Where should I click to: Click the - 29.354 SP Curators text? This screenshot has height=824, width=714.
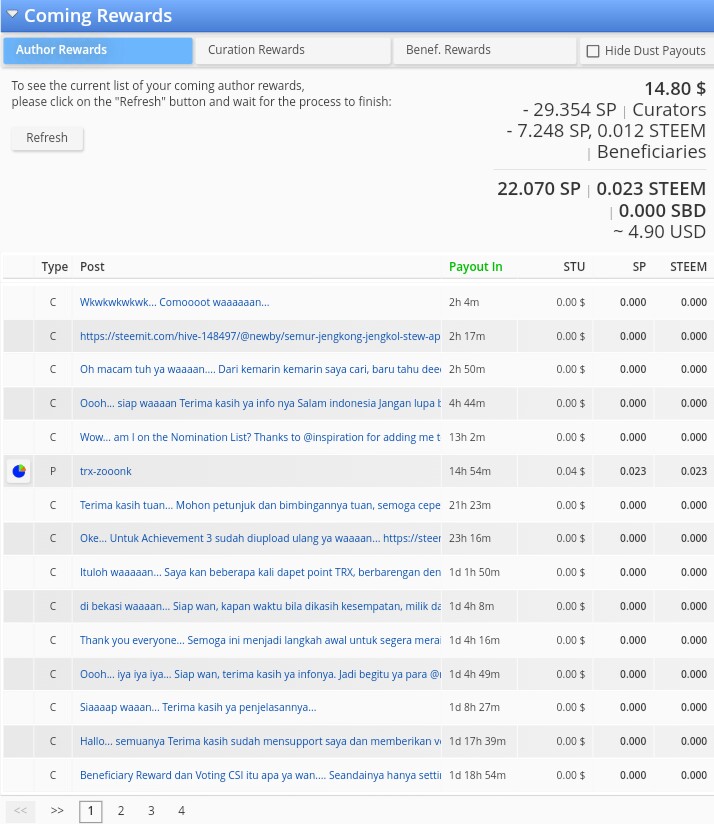click(614, 110)
